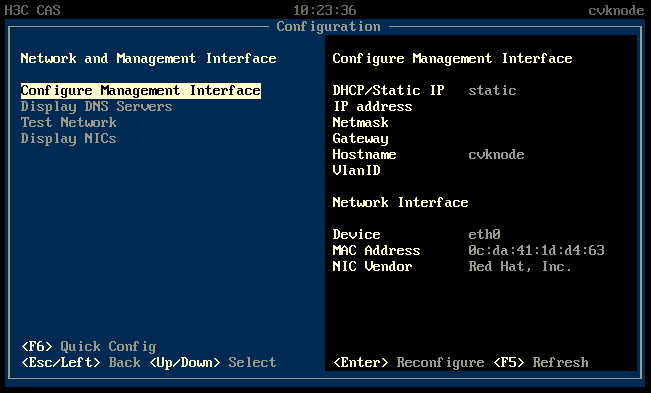
Task: Click the Esc/Left Back hint
Action: [81, 362]
